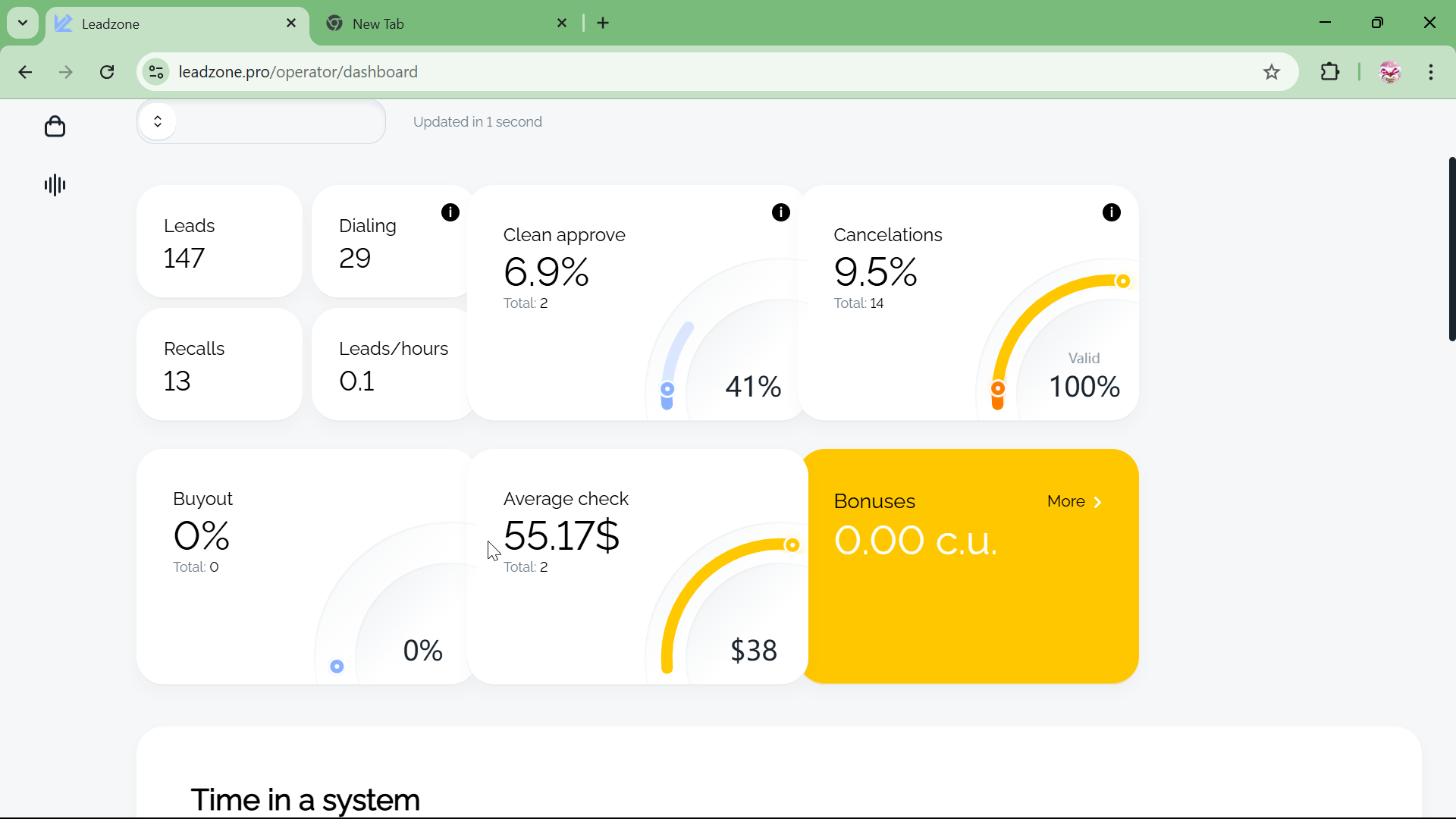Image resolution: width=1456 pixels, height=819 pixels.
Task: Click the Cancelations gauge yellow end marker
Action: [1123, 281]
